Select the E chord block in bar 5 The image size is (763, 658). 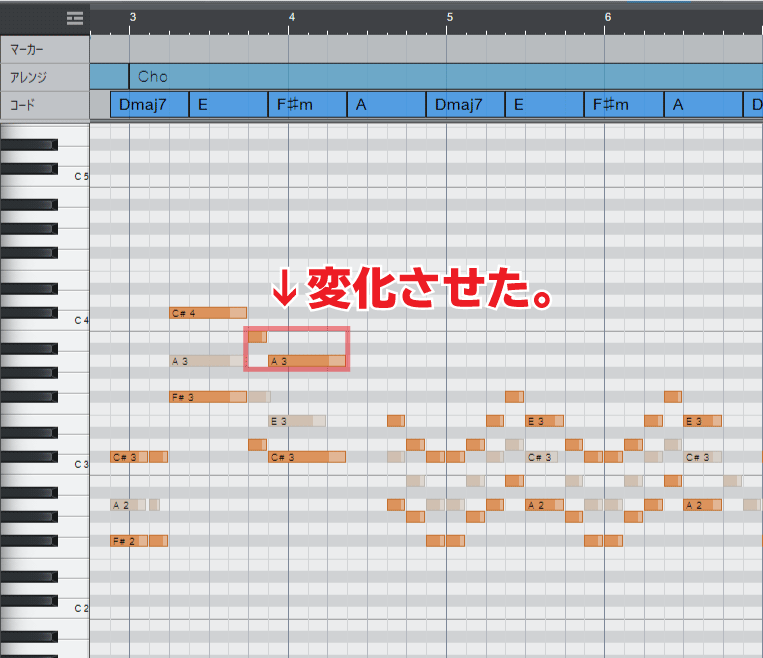point(545,105)
